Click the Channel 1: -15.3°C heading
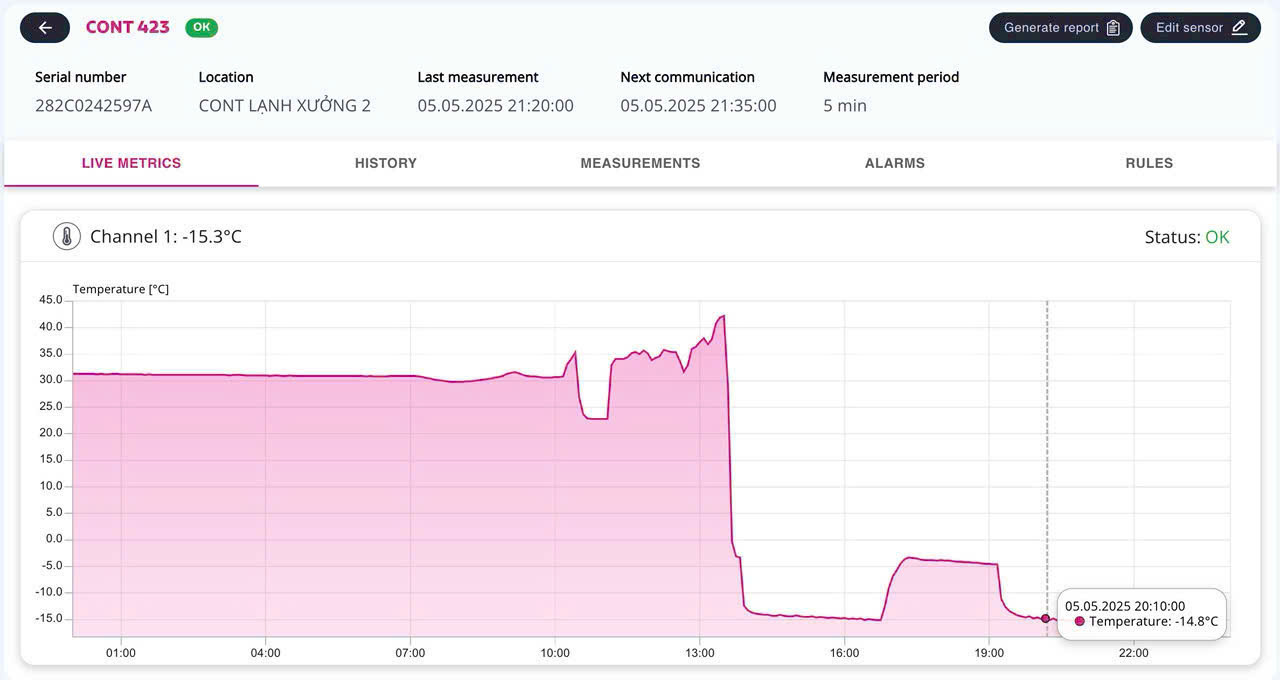This screenshot has height=680, width=1280. click(x=166, y=237)
